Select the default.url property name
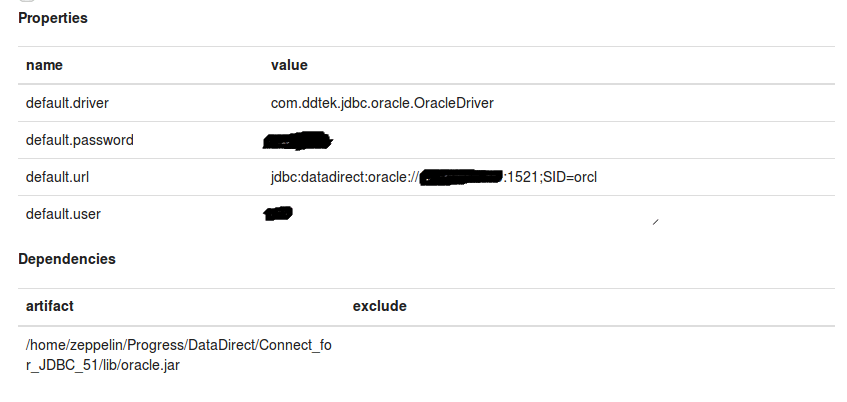The width and height of the screenshot is (847, 402). pos(59,177)
